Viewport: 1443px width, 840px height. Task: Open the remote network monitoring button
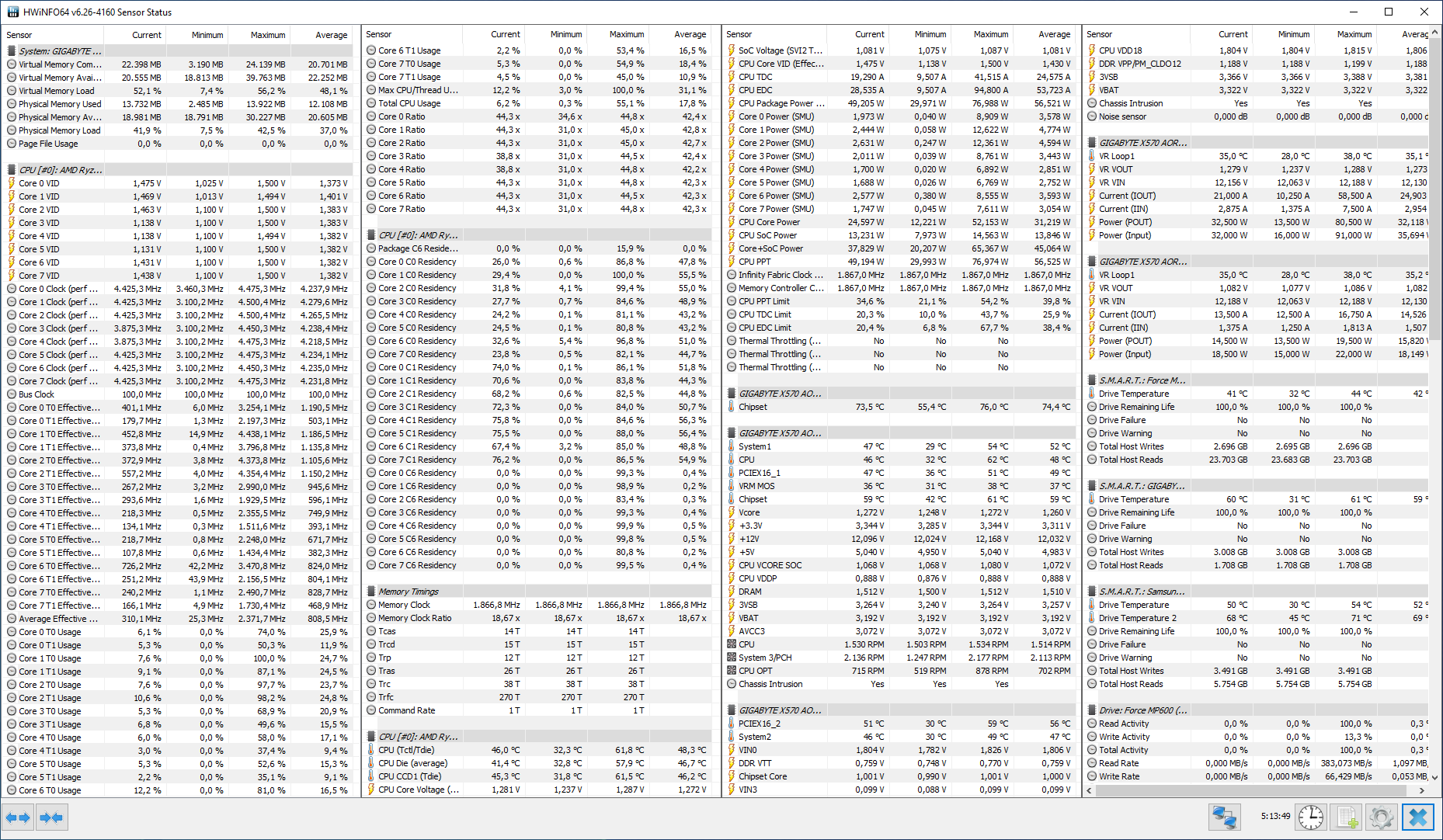pos(1225,817)
